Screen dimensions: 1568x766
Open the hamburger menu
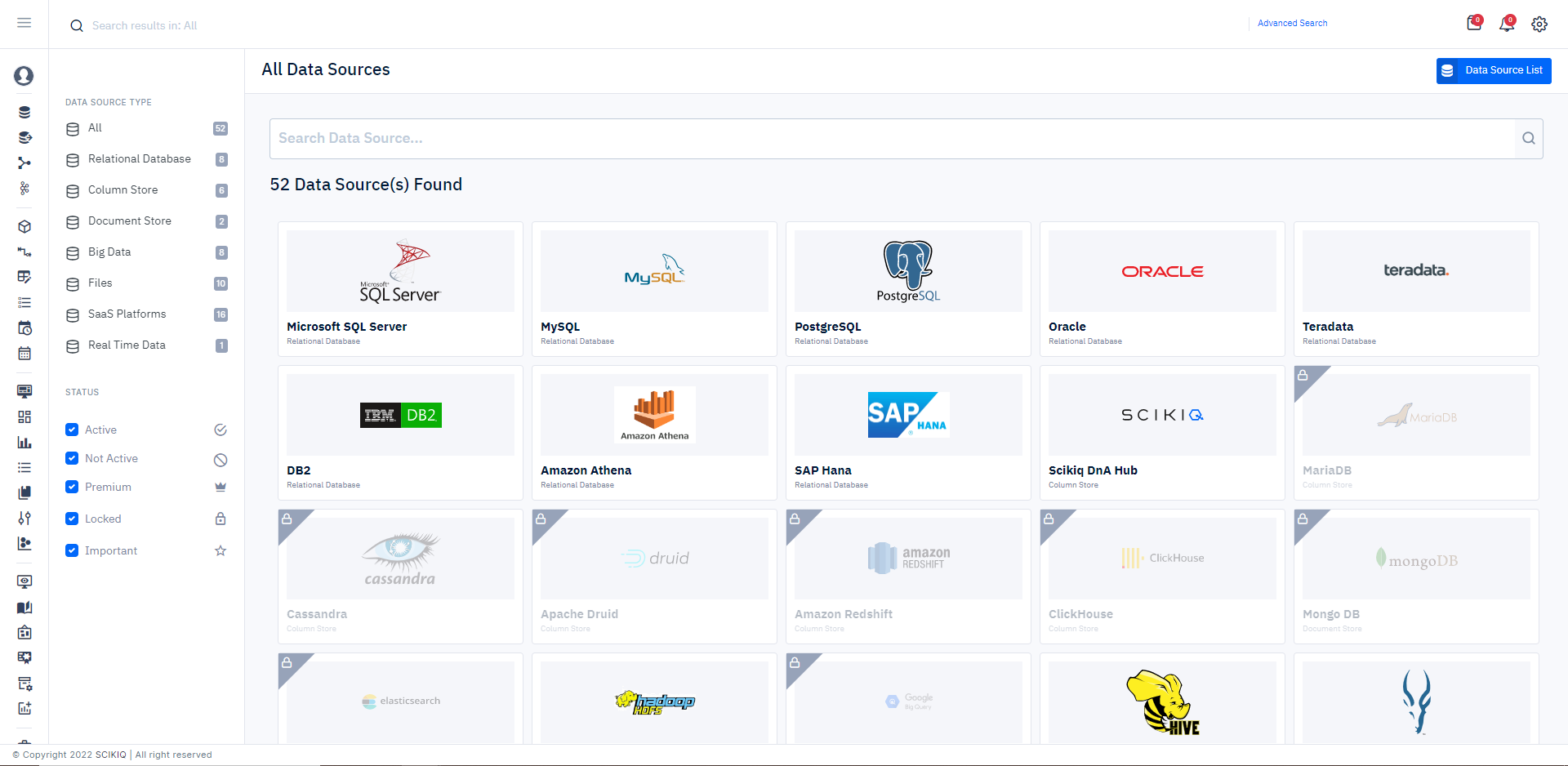[24, 23]
